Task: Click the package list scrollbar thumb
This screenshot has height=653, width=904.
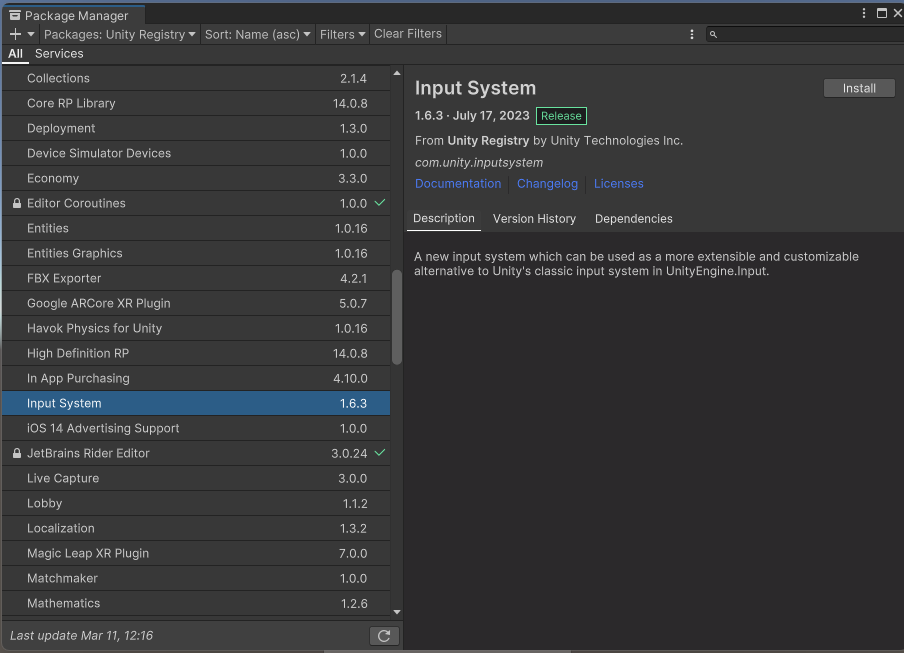Action: click(397, 317)
